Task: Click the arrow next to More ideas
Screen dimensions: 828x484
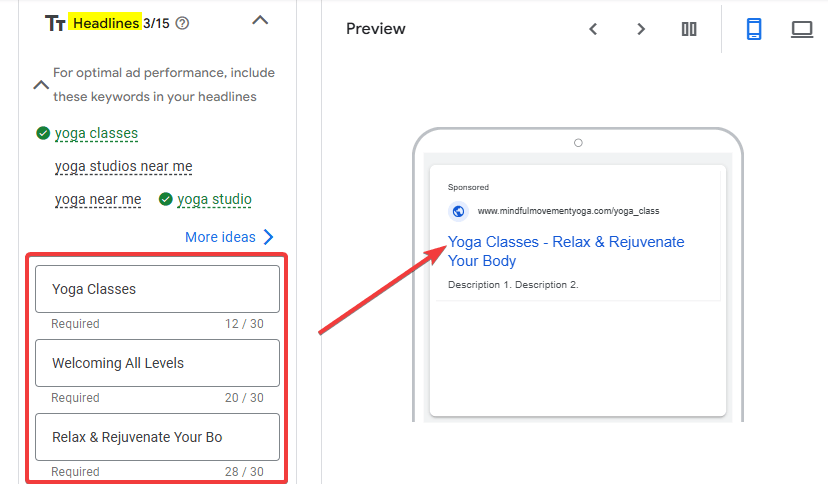Action: coord(268,237)
